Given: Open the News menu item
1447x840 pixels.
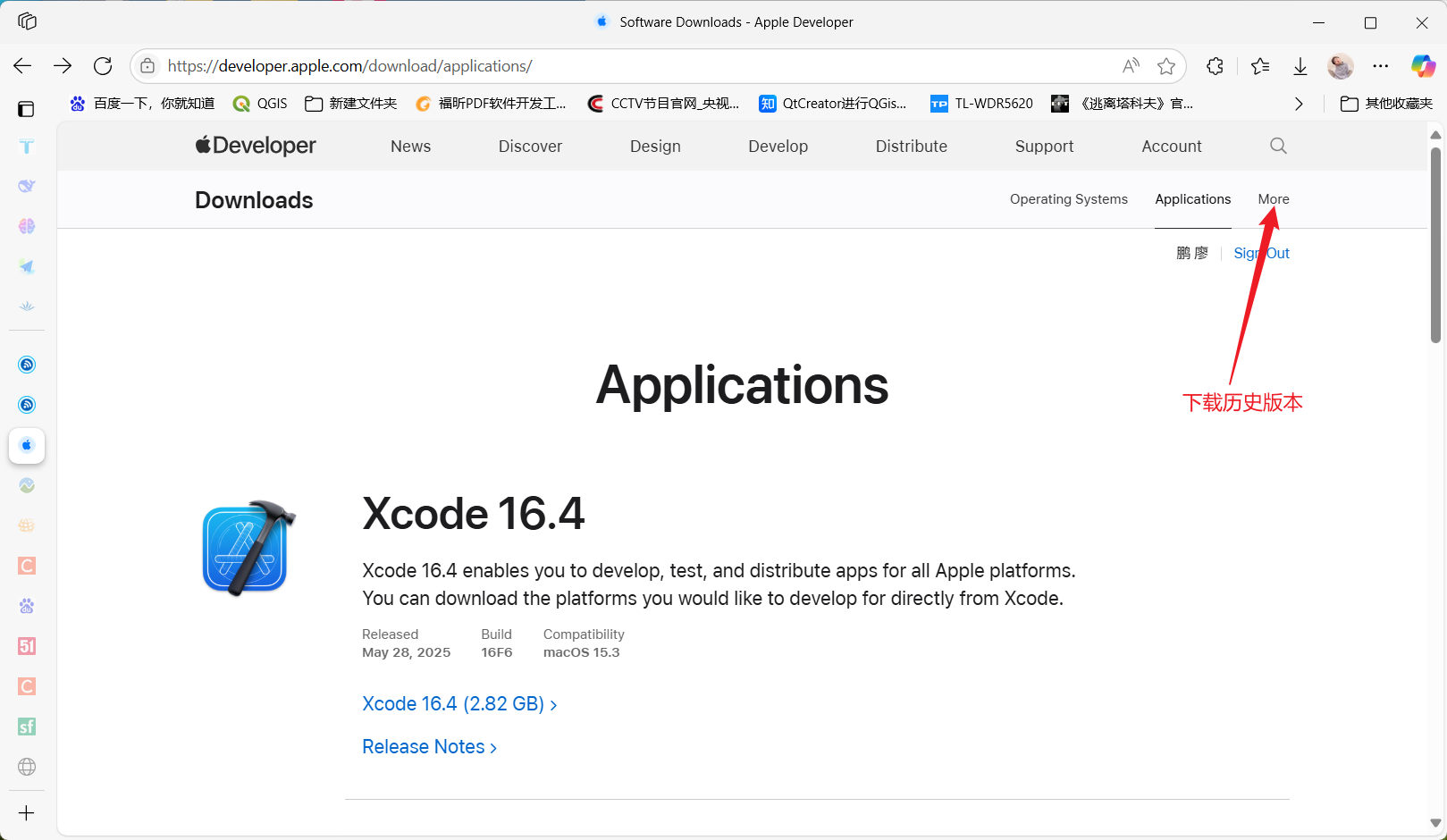Looking at the screenshot, I should click(x=410, y=147).
